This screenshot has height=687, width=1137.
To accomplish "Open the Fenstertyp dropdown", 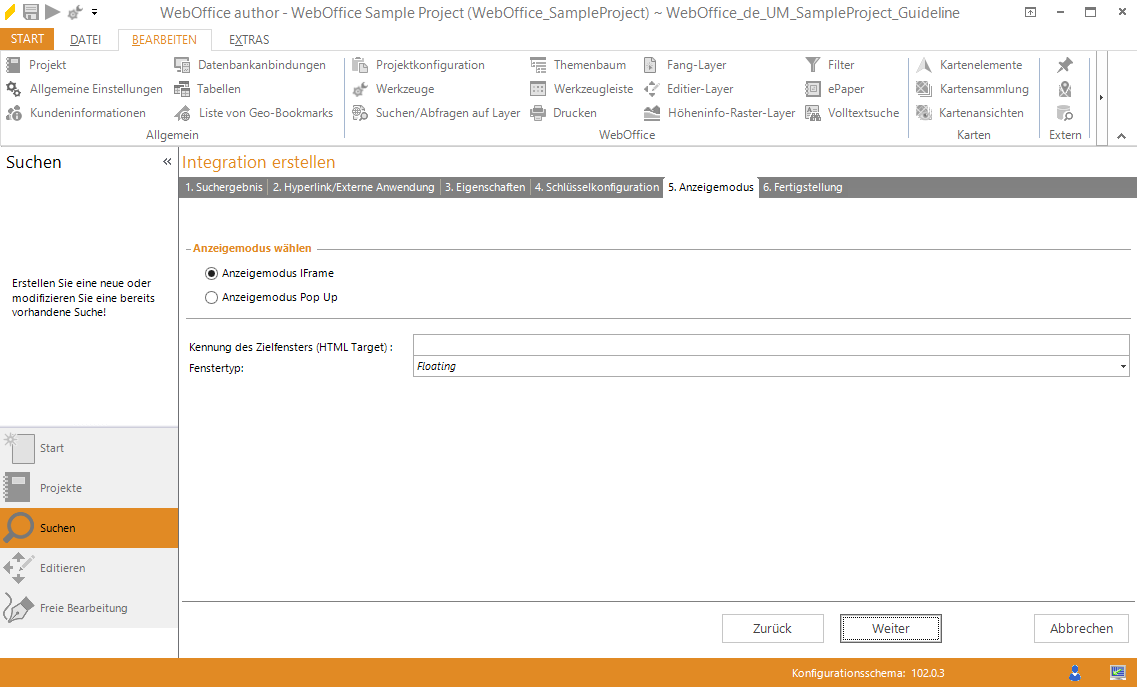I will coord(1123,367).
